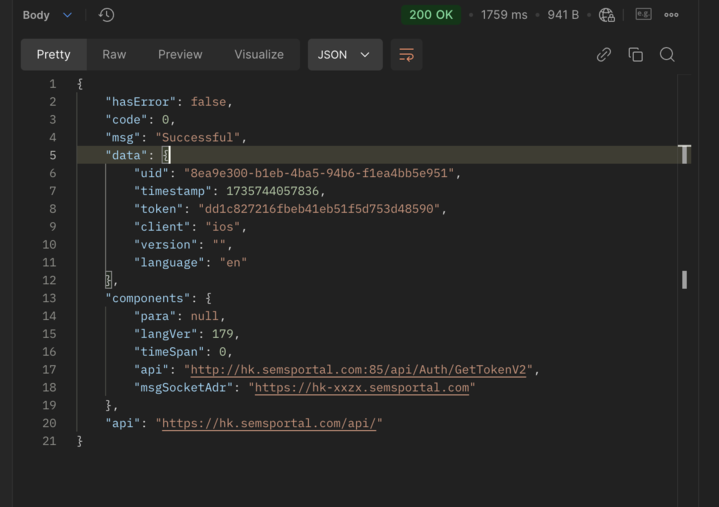Screen dimensions: 719x507
Task: Open search in response with magnifier icon
Action: [667, 55]
